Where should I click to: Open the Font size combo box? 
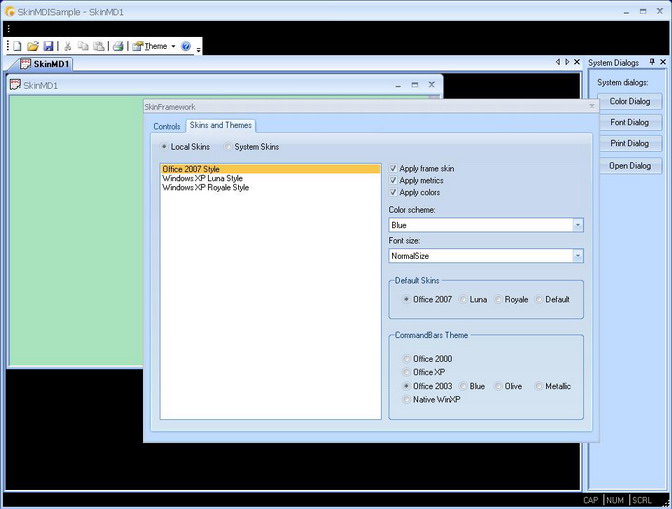coord(577,256)
